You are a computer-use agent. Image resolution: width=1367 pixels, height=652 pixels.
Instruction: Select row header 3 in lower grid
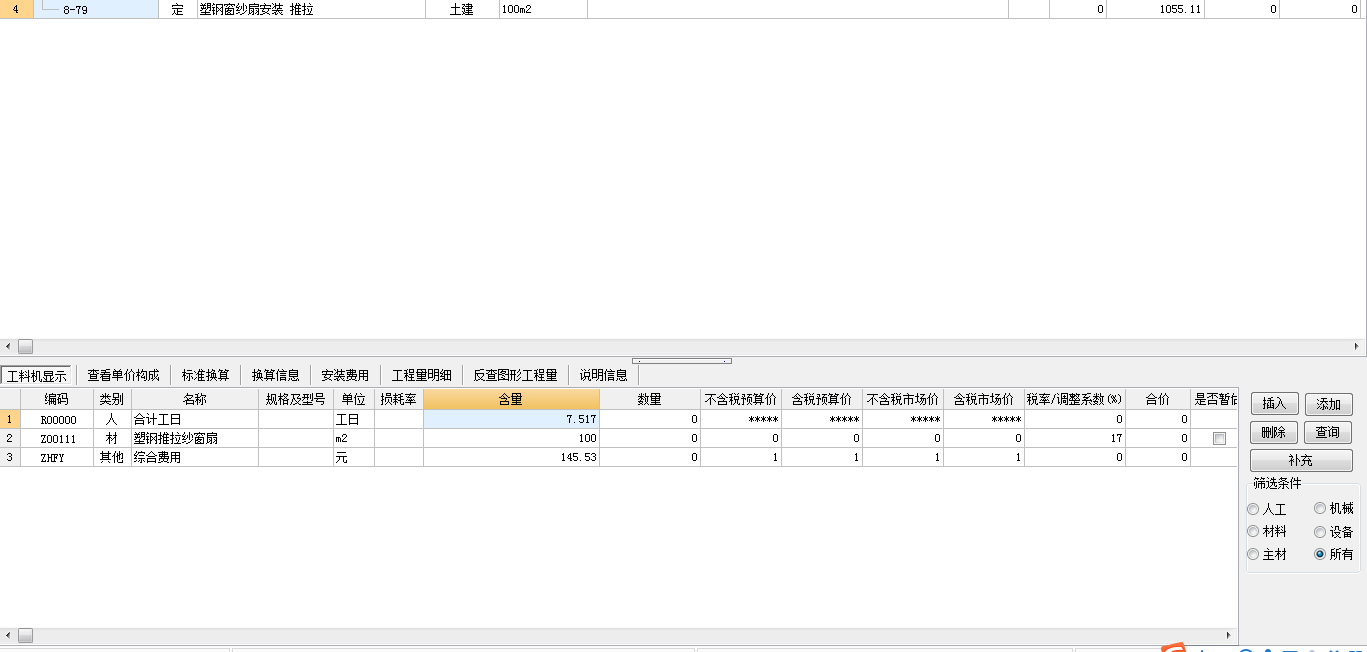(10, 457)
